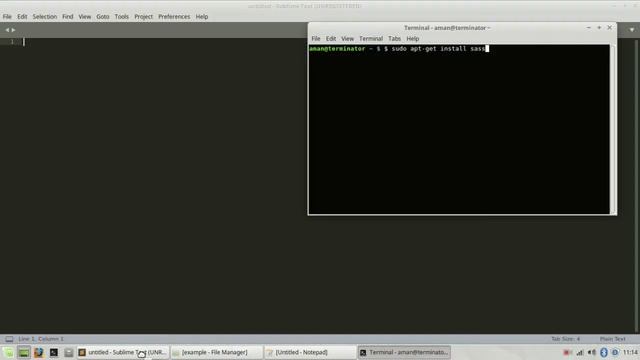Open the Linux Mint start menu icon
This screenshot has height=360, width=640.
pos(8,352)
